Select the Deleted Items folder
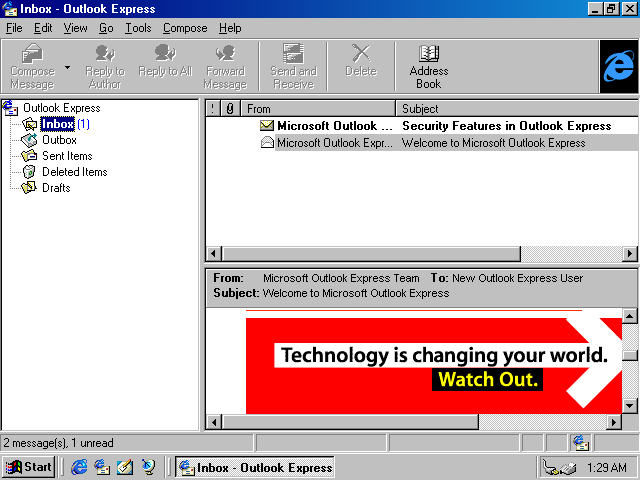 75,172
